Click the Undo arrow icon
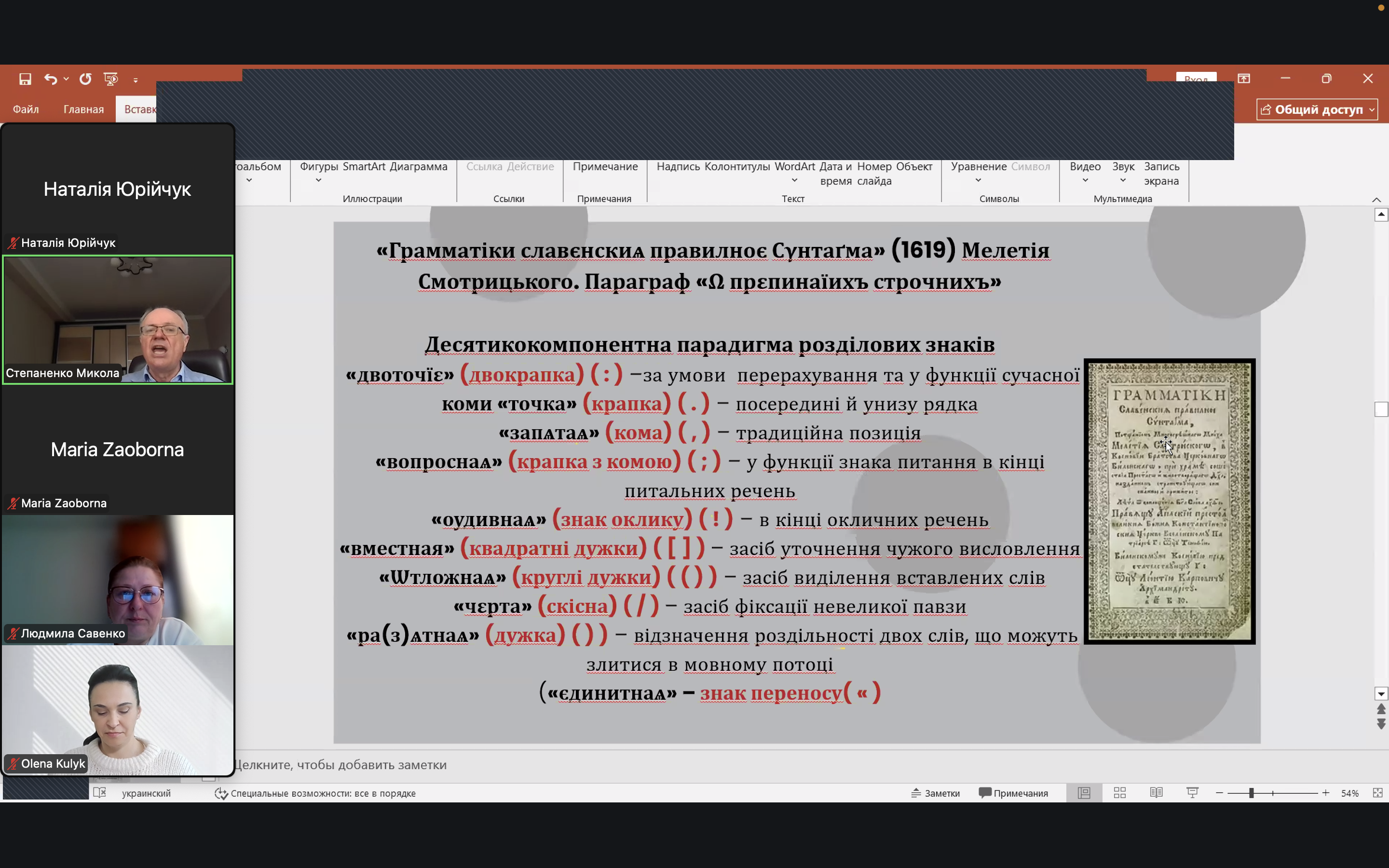Viewport: 1389px width, 868px height. pyautogui.click(x=51, y=79)
